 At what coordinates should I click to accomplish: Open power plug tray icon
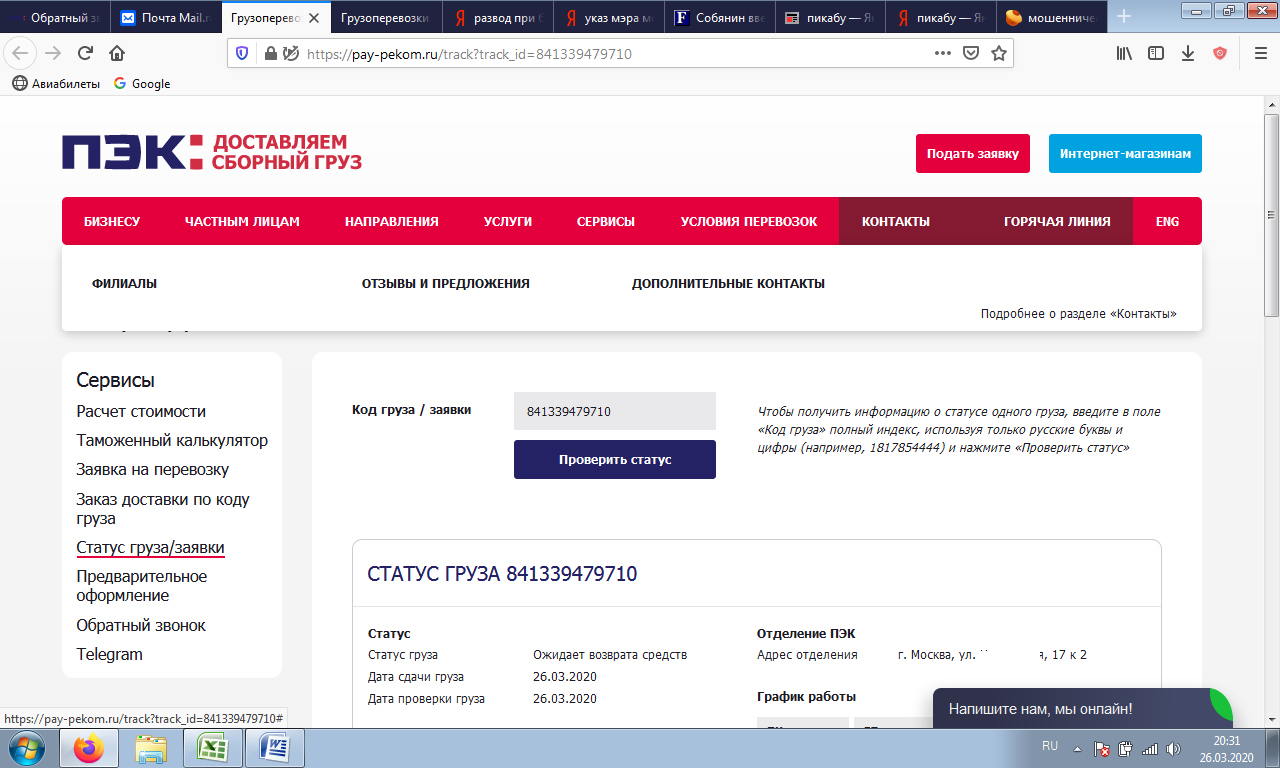(x=1125, y=748)
